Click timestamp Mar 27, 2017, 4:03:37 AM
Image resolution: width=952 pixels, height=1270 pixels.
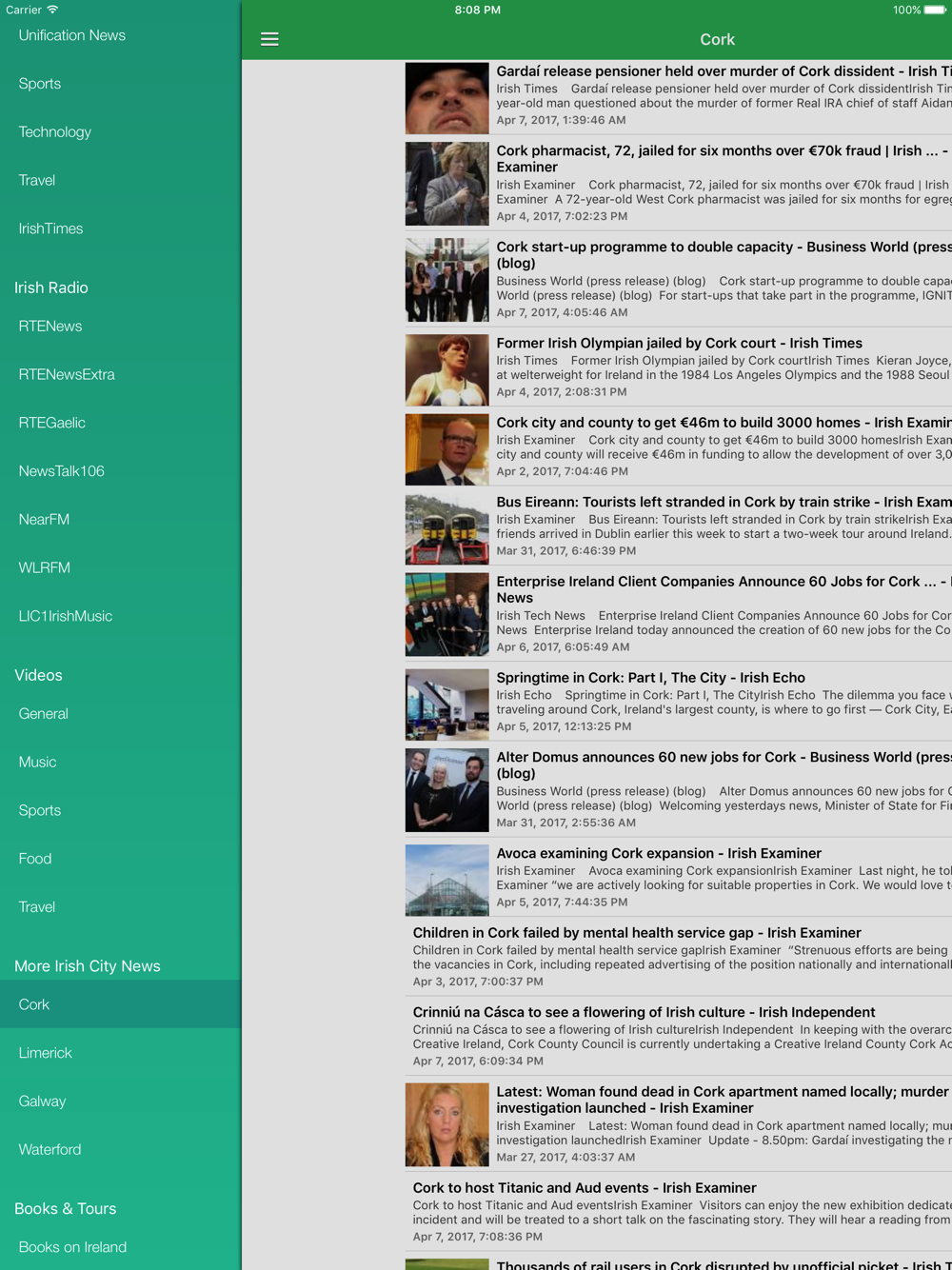click(565, 1158)
